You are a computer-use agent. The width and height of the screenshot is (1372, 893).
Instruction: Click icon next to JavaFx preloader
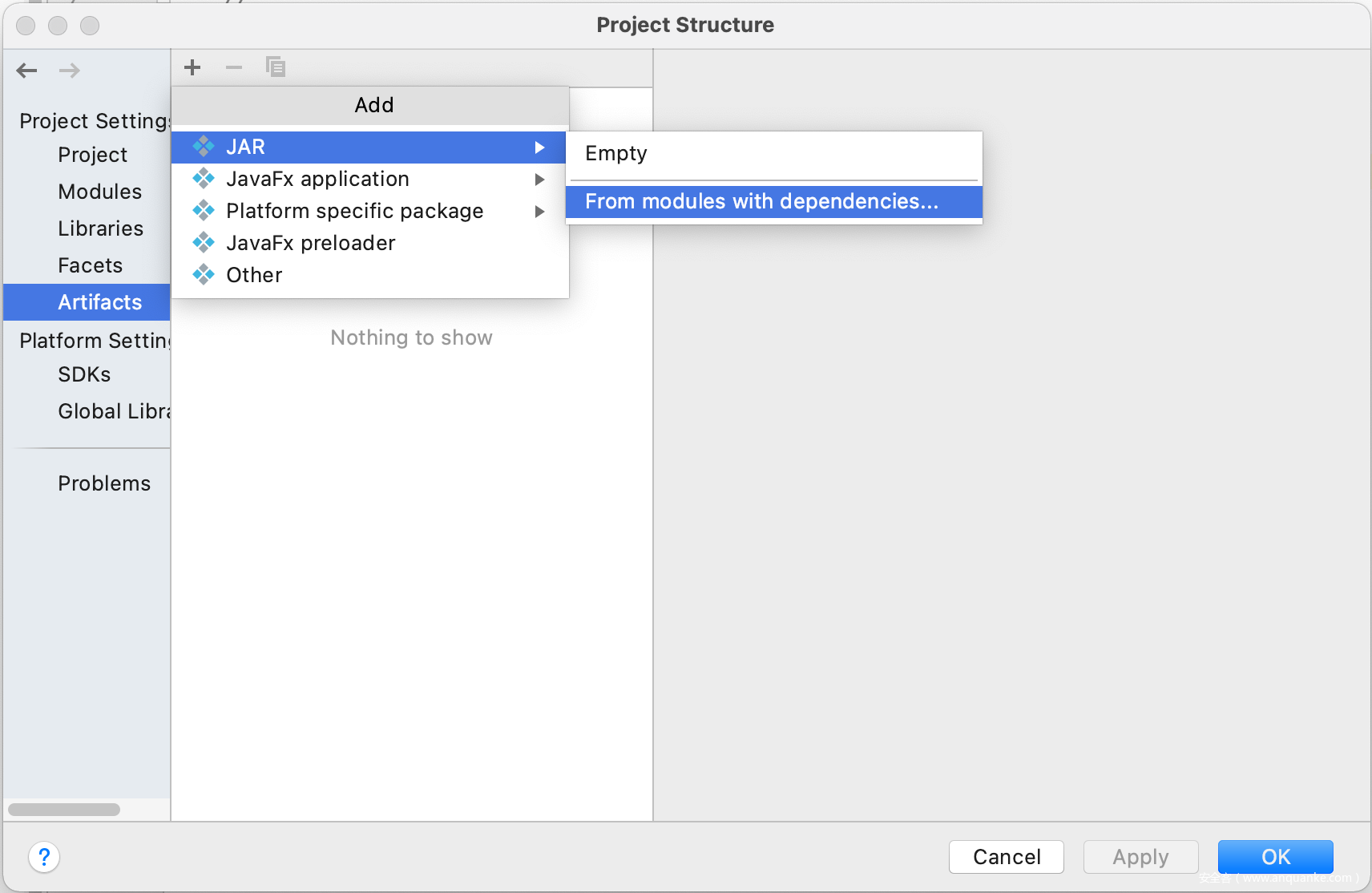[204, 243]
